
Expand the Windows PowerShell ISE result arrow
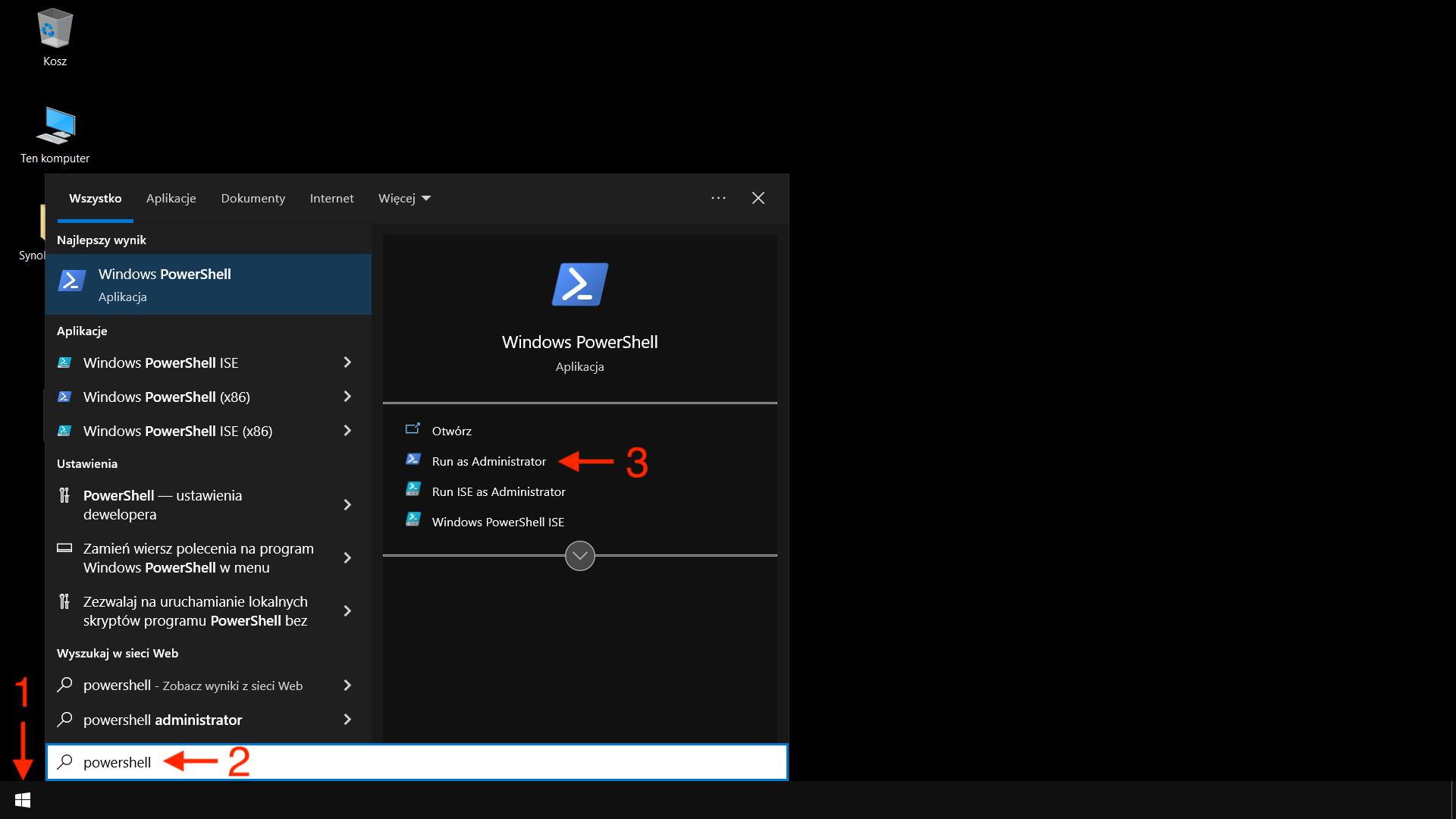point(347,362)
